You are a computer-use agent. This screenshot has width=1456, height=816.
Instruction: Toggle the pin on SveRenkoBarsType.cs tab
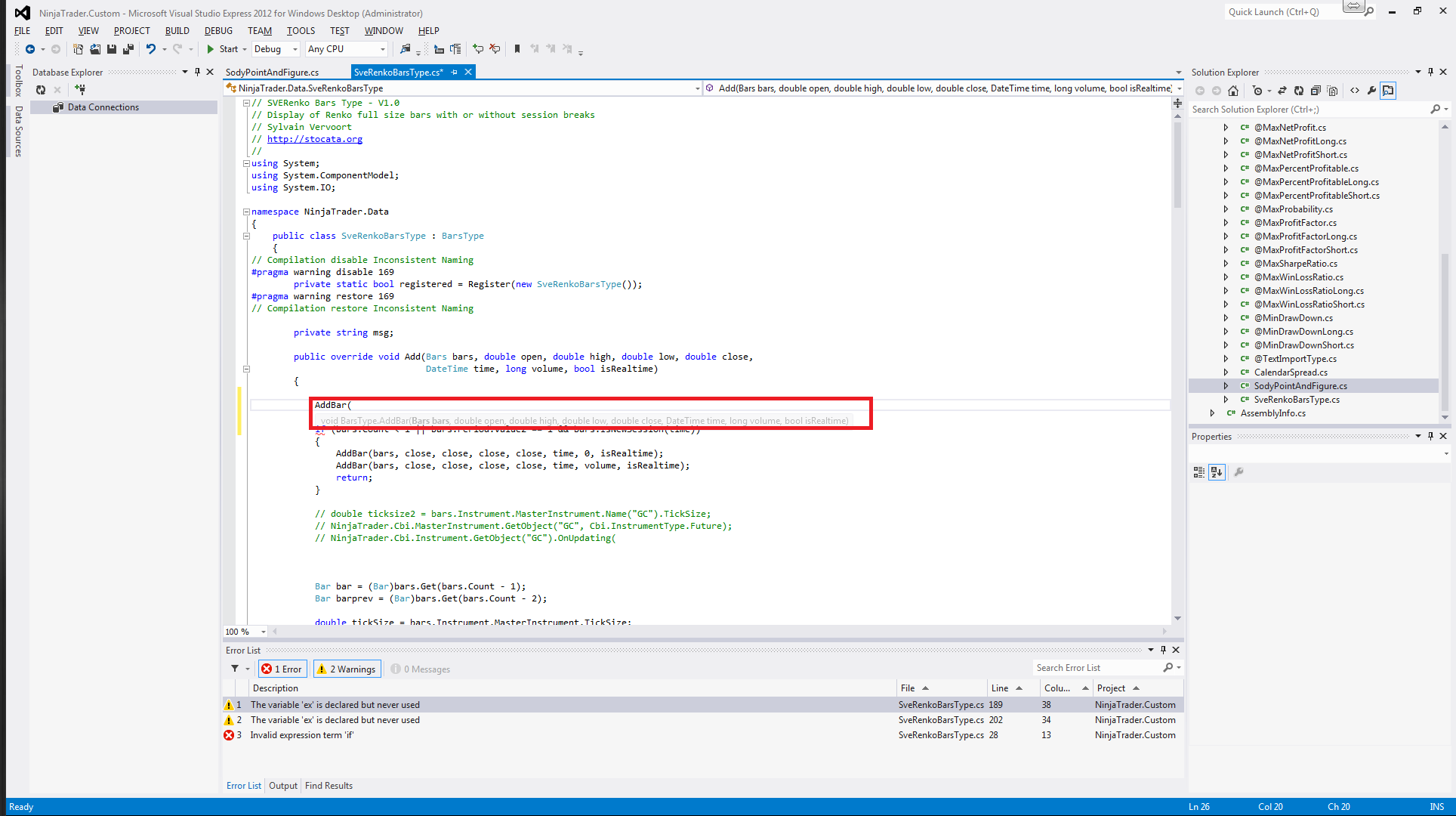tap(454, 72)
